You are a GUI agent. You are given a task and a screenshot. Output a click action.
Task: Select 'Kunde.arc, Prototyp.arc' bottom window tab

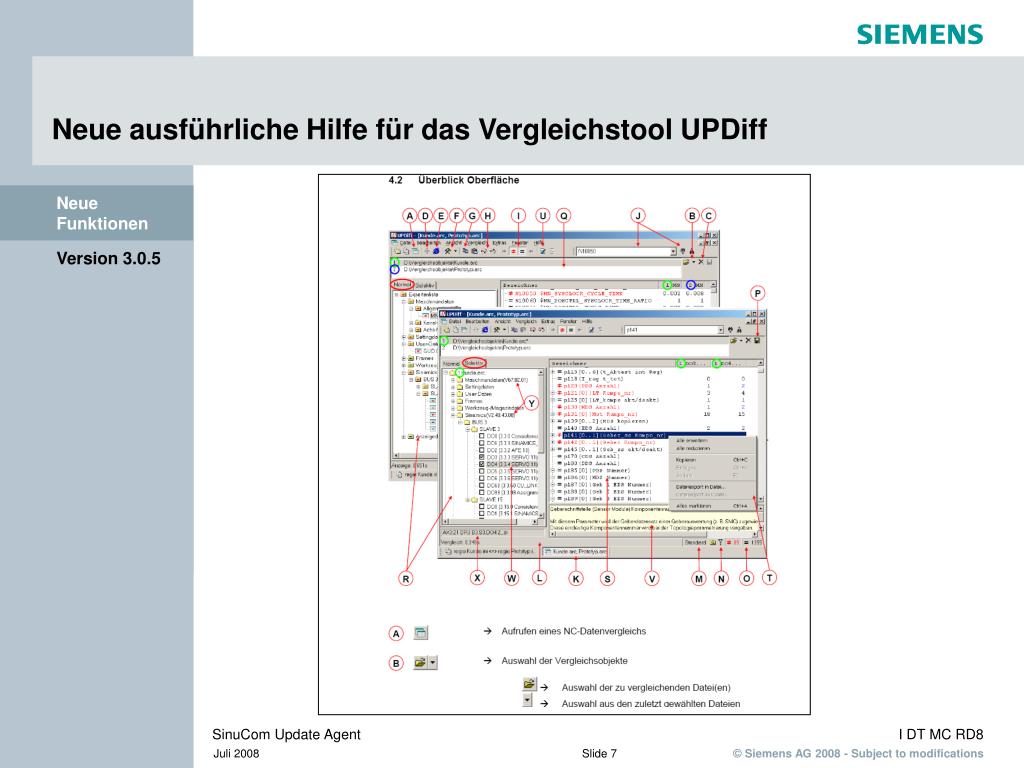(x=575, y=551)
